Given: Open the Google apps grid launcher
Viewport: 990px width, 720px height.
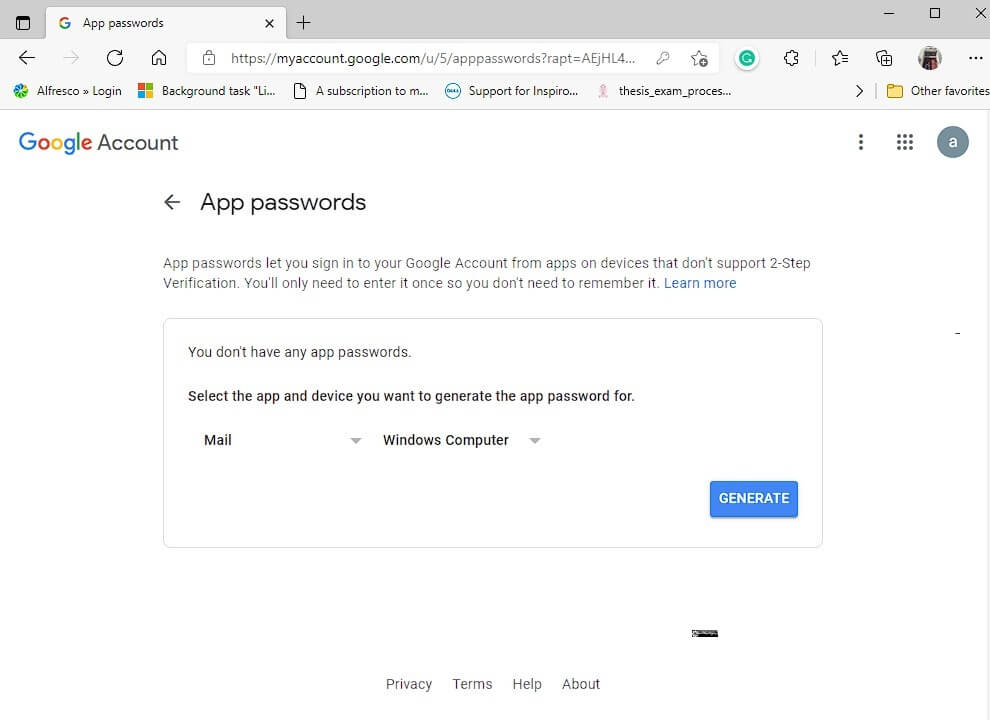Looking at the screenshot, I should 905,142.
